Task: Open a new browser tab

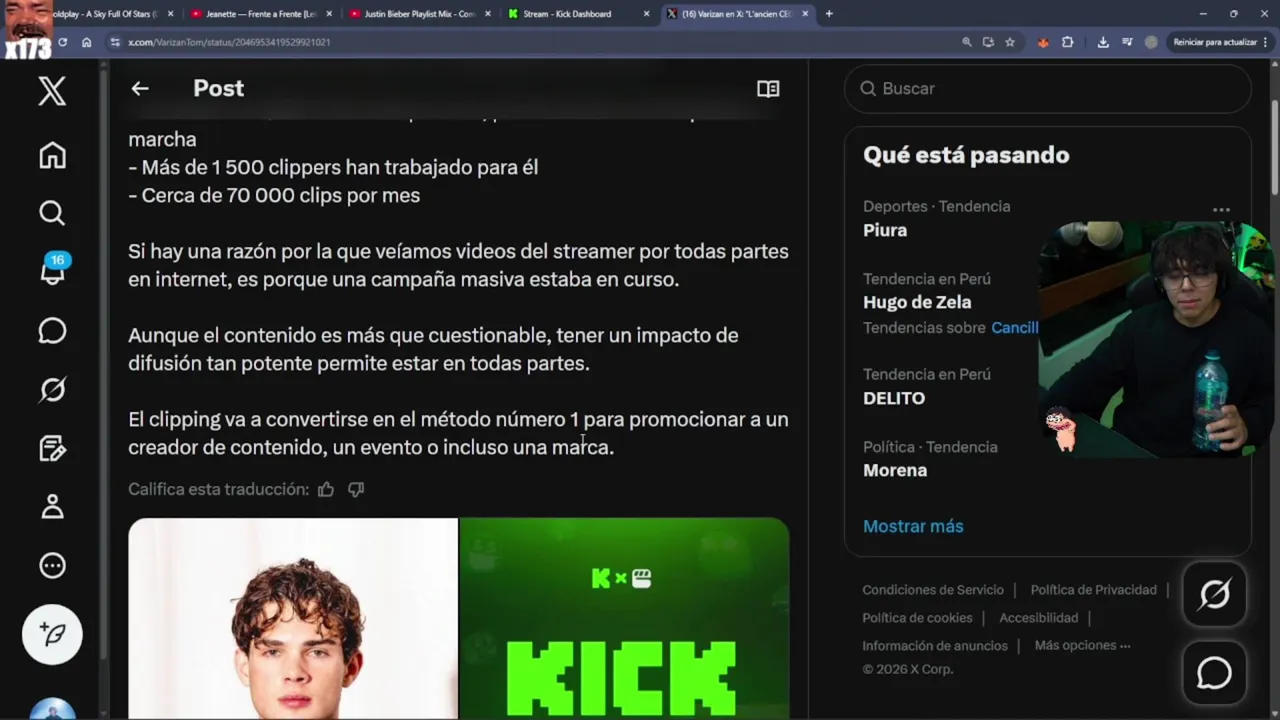Action: [829, 14]
